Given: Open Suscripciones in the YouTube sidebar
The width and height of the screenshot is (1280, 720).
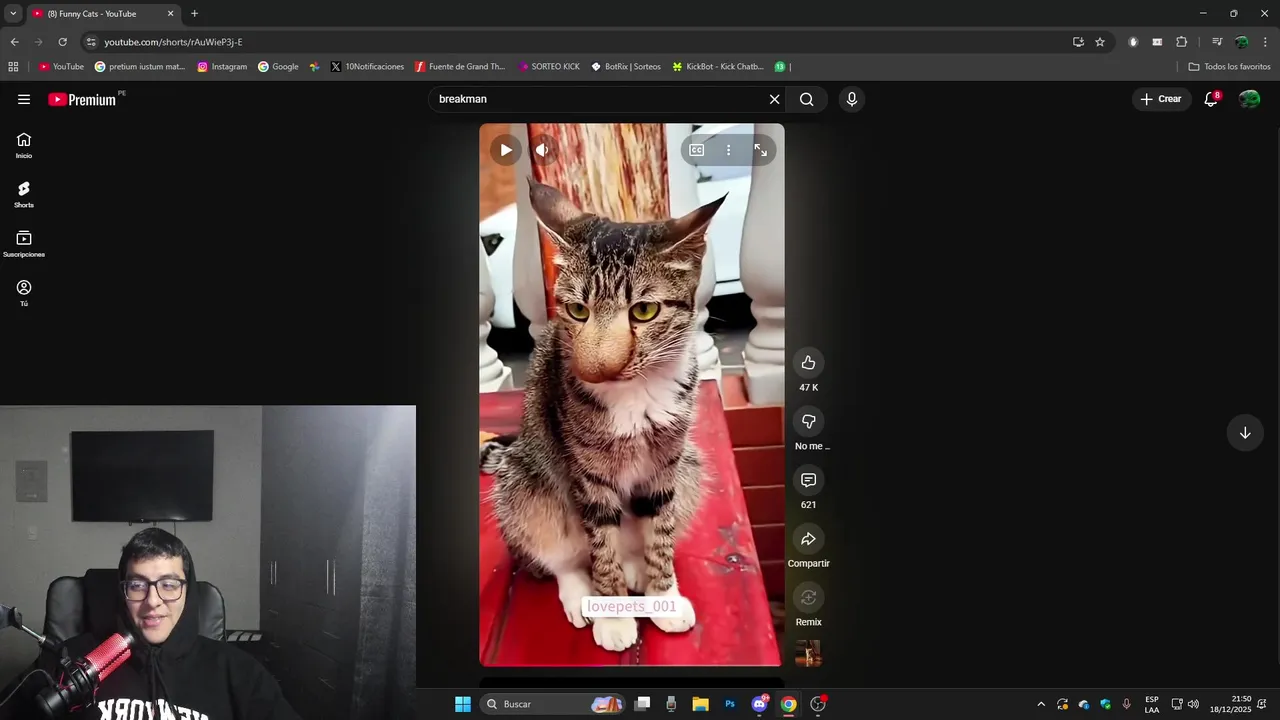Looking at the screenshot, I should 24,244.
